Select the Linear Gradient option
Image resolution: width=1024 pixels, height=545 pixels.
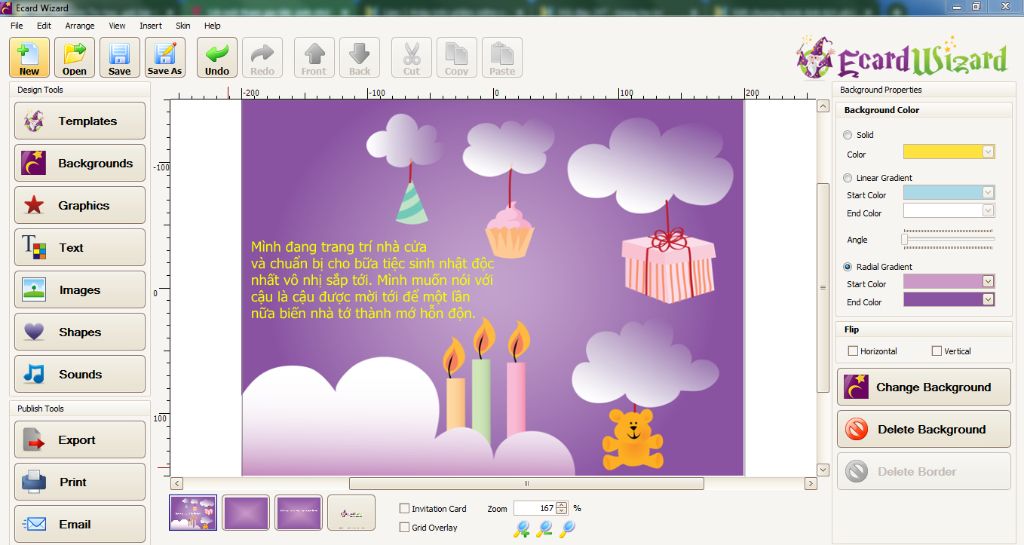tap(848, 178)
